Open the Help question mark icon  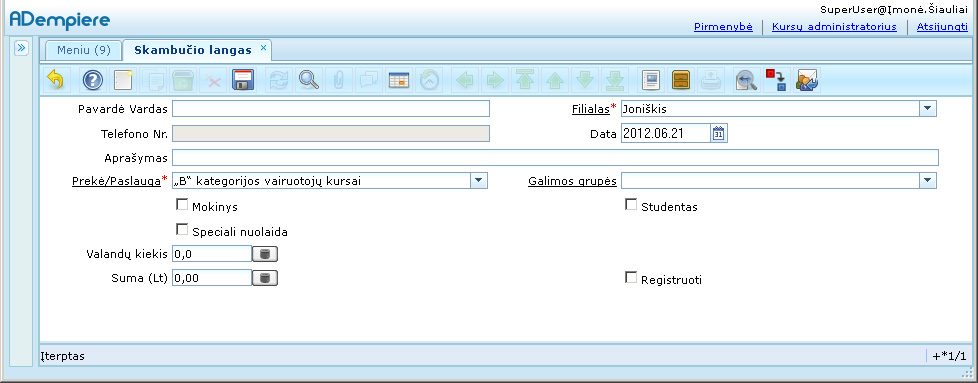tap(93, 80)
